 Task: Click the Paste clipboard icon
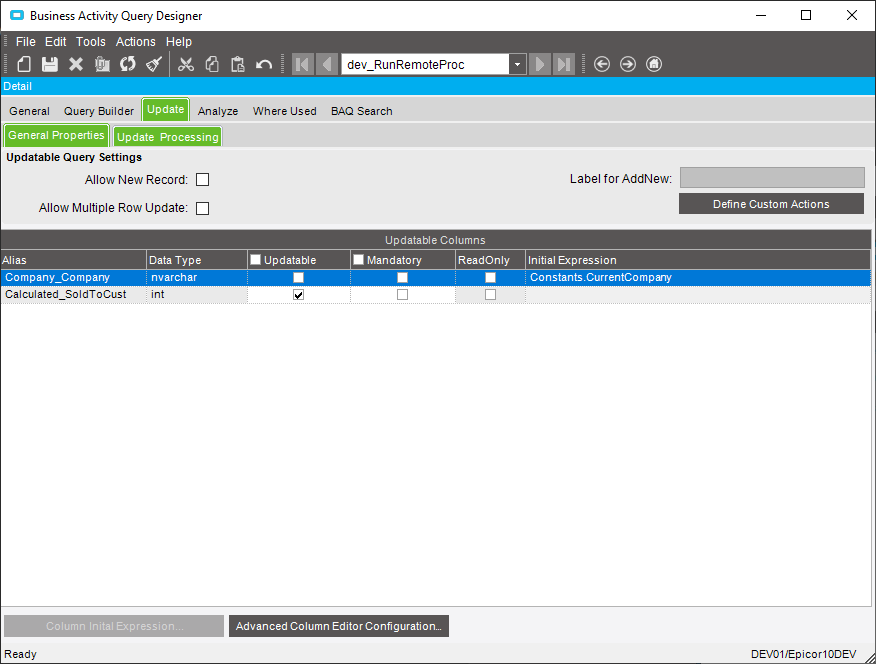(237, 64)
